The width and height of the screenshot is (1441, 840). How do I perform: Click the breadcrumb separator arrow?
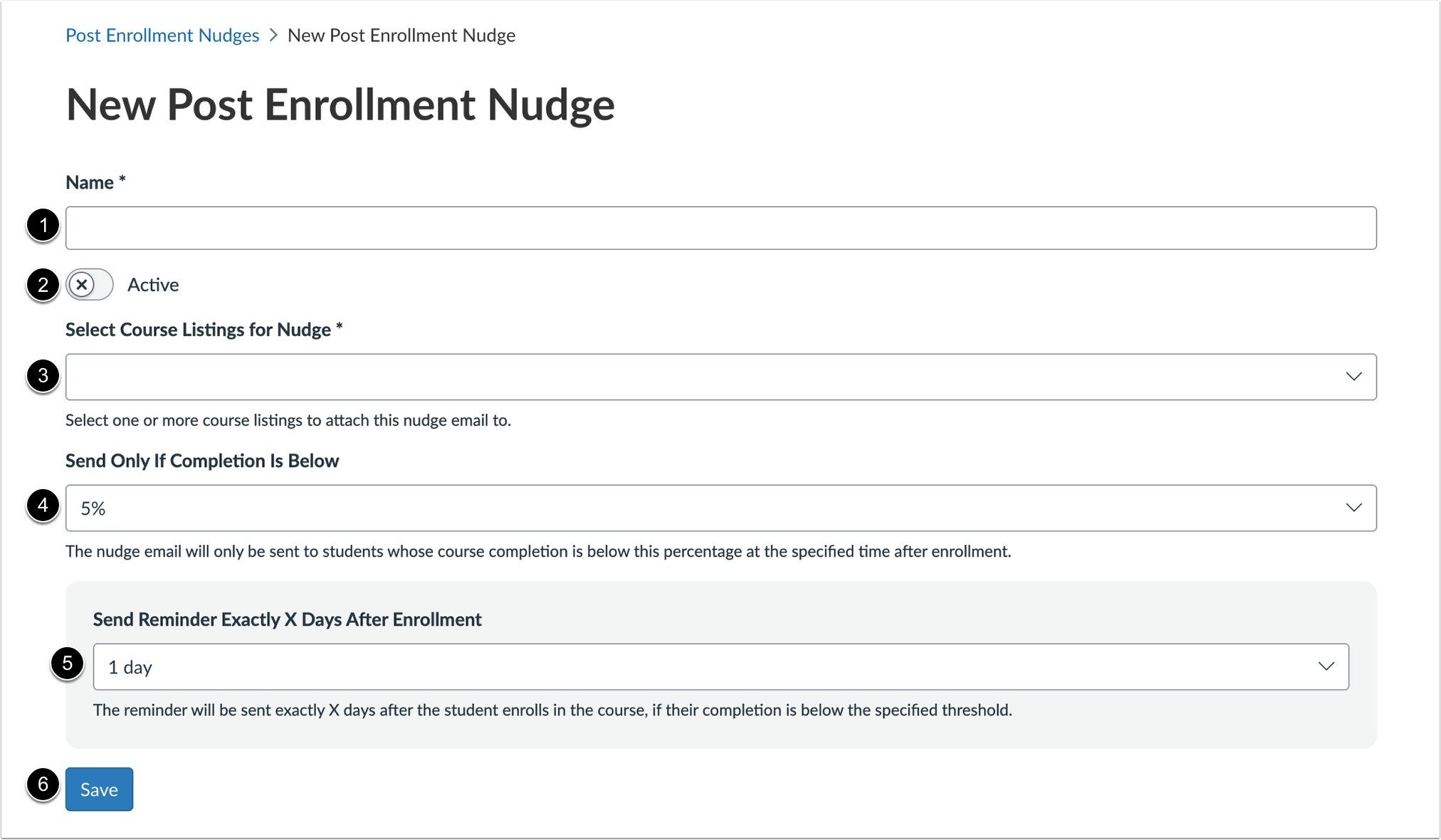pyautogui.click(x=273, y=35)
